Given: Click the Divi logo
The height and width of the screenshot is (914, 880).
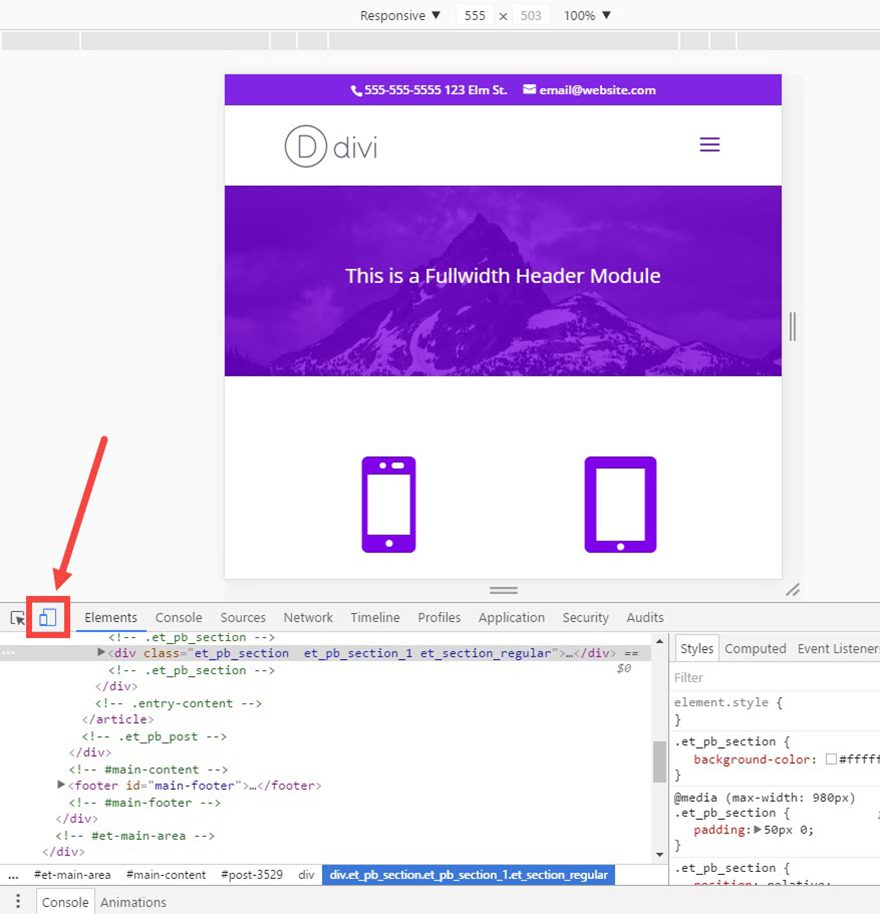Looking at the screenshot, I should point(331,146).
